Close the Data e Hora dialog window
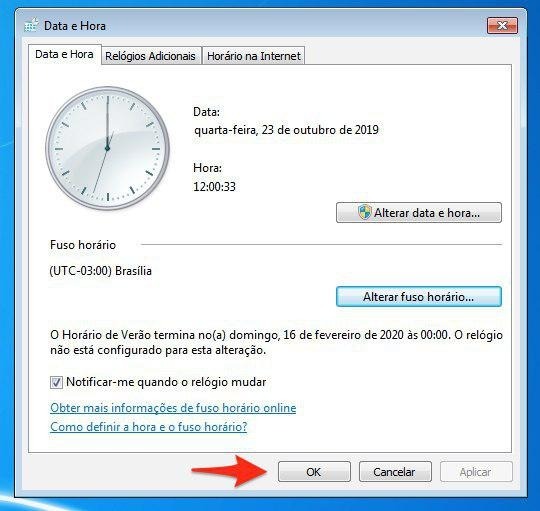The width and height of the screenshot is (540, 511). click(502, 26)
